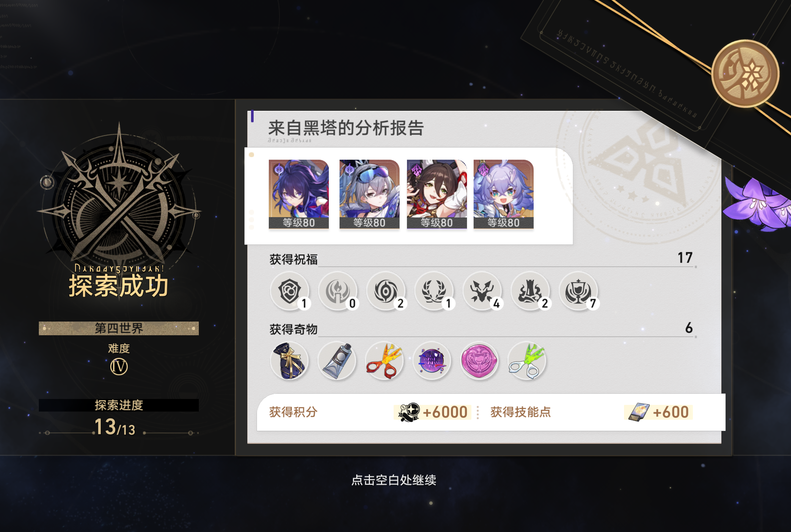Screen dimensions: 791x532
Task: Click the Destruction blessing icon showing 2
Action: 530,291
